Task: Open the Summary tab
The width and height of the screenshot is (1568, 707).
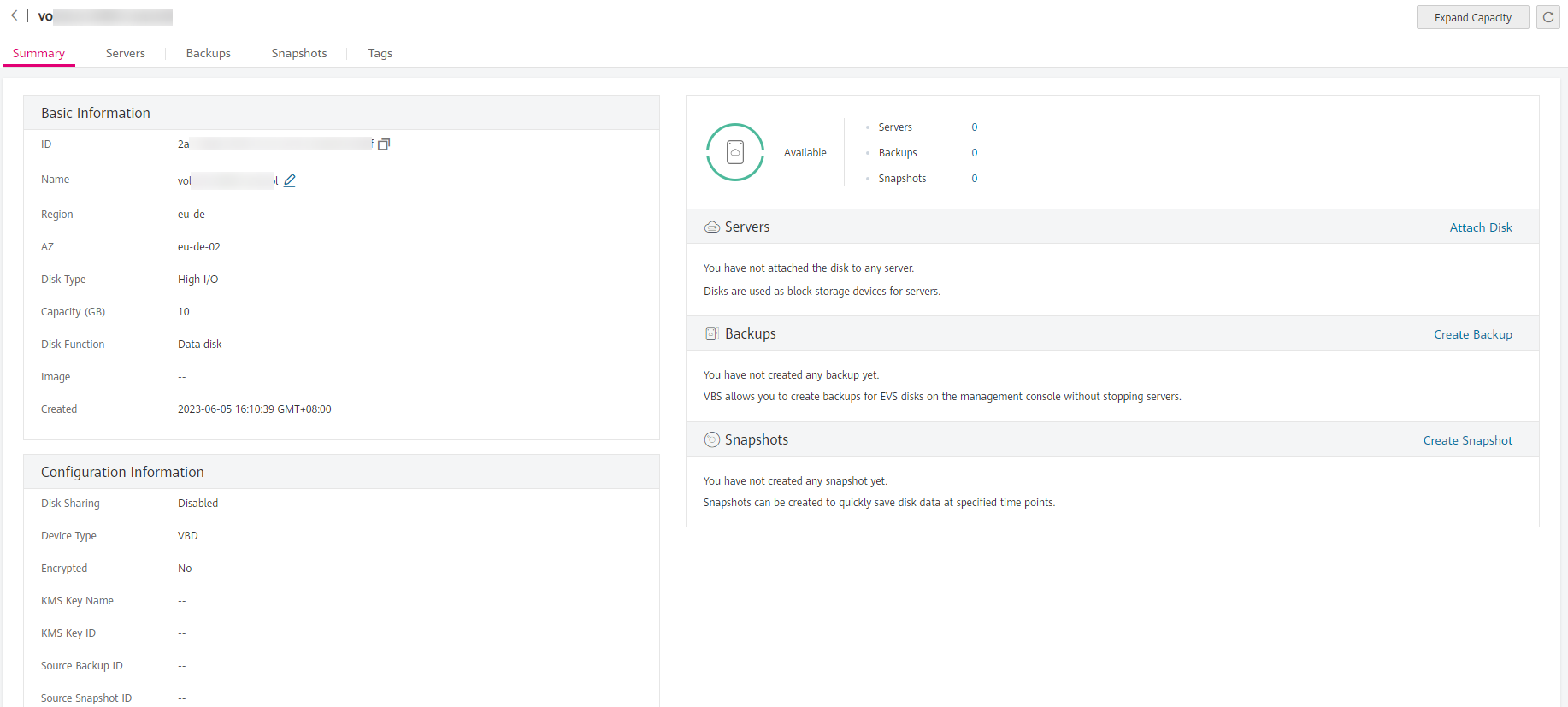Action: [x=38, y=53]
